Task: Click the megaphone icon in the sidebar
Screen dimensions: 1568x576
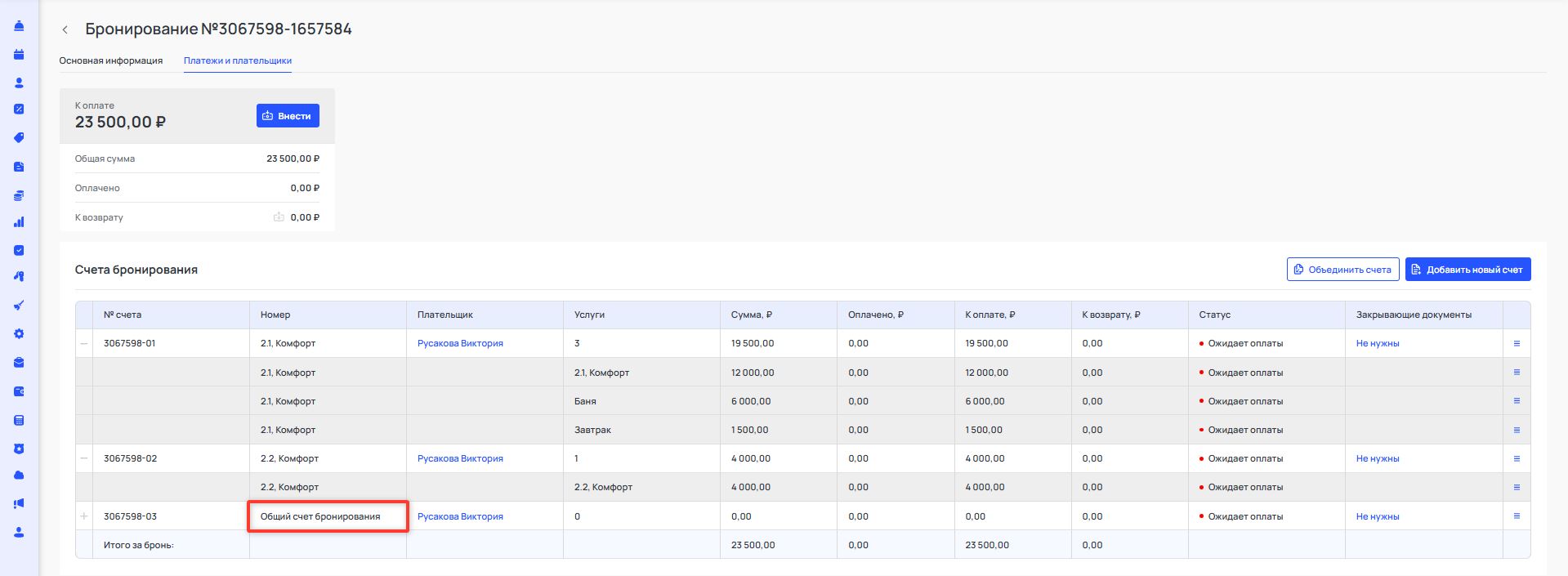Action: pyautogui.click(x=19, y=504)
